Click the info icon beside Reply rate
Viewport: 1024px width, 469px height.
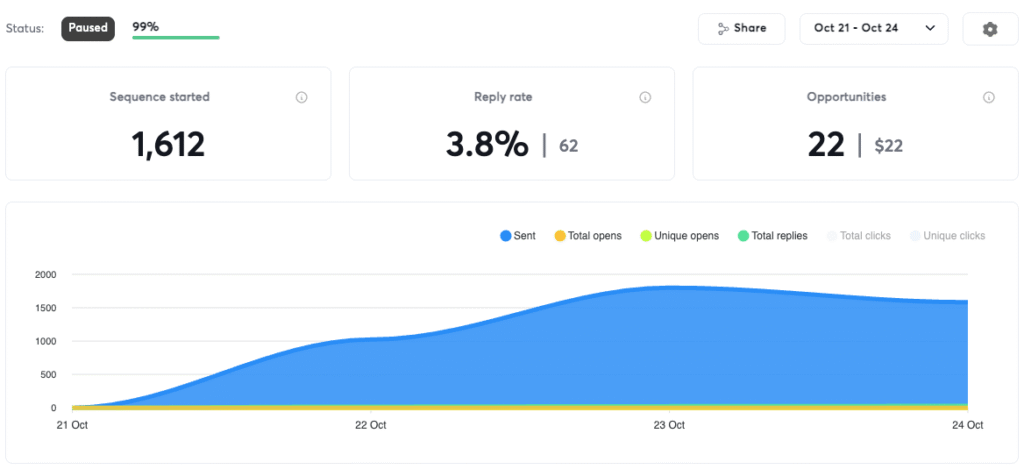point(645,97)
